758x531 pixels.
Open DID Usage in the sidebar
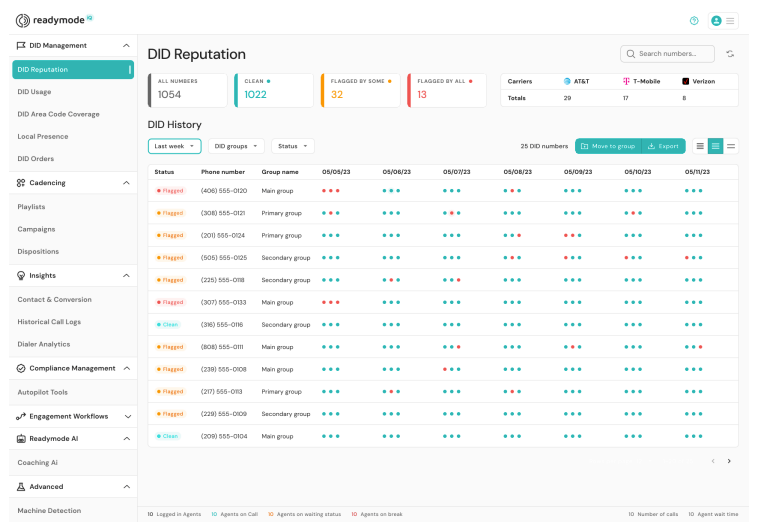pyautogui.click(x=34, y=91)
